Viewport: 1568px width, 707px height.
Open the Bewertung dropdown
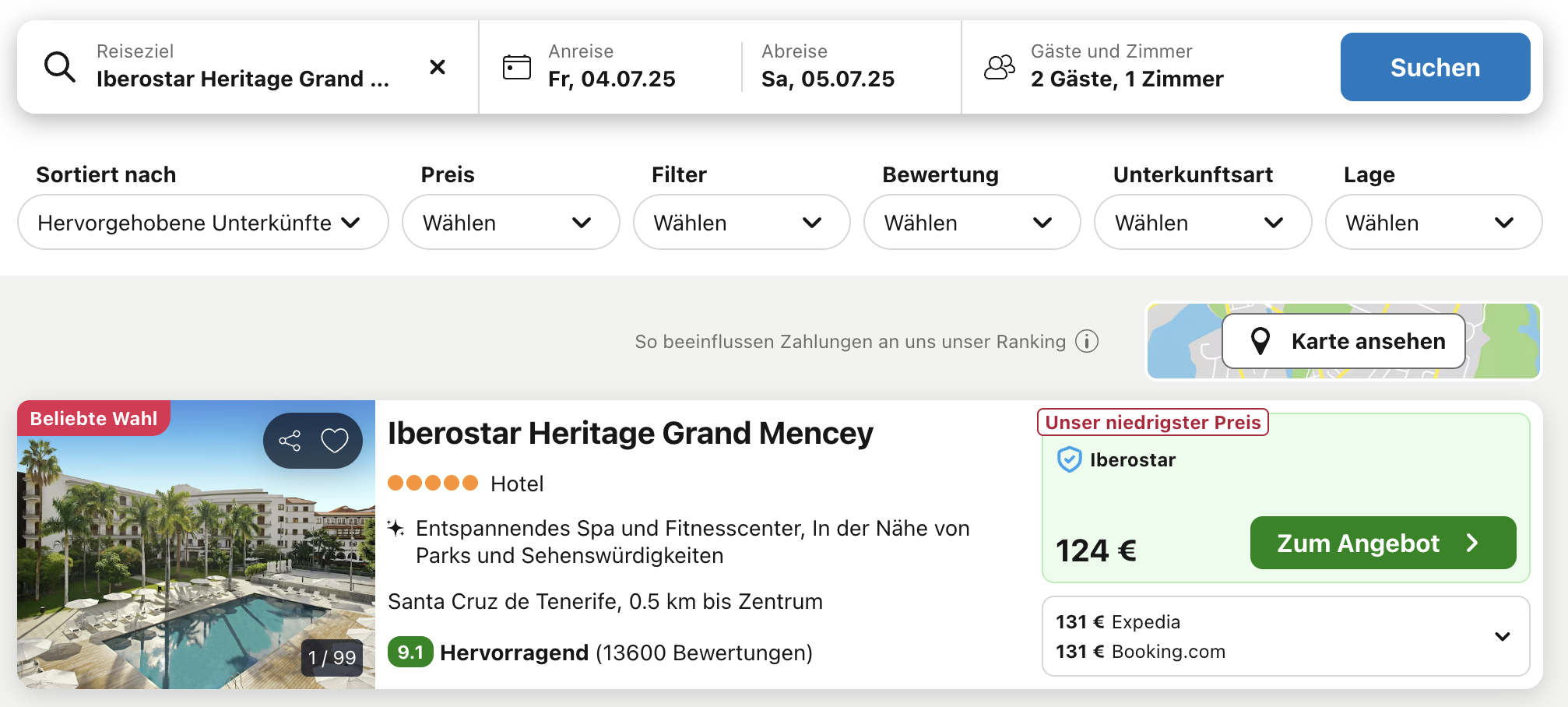(x=972, y=222)
